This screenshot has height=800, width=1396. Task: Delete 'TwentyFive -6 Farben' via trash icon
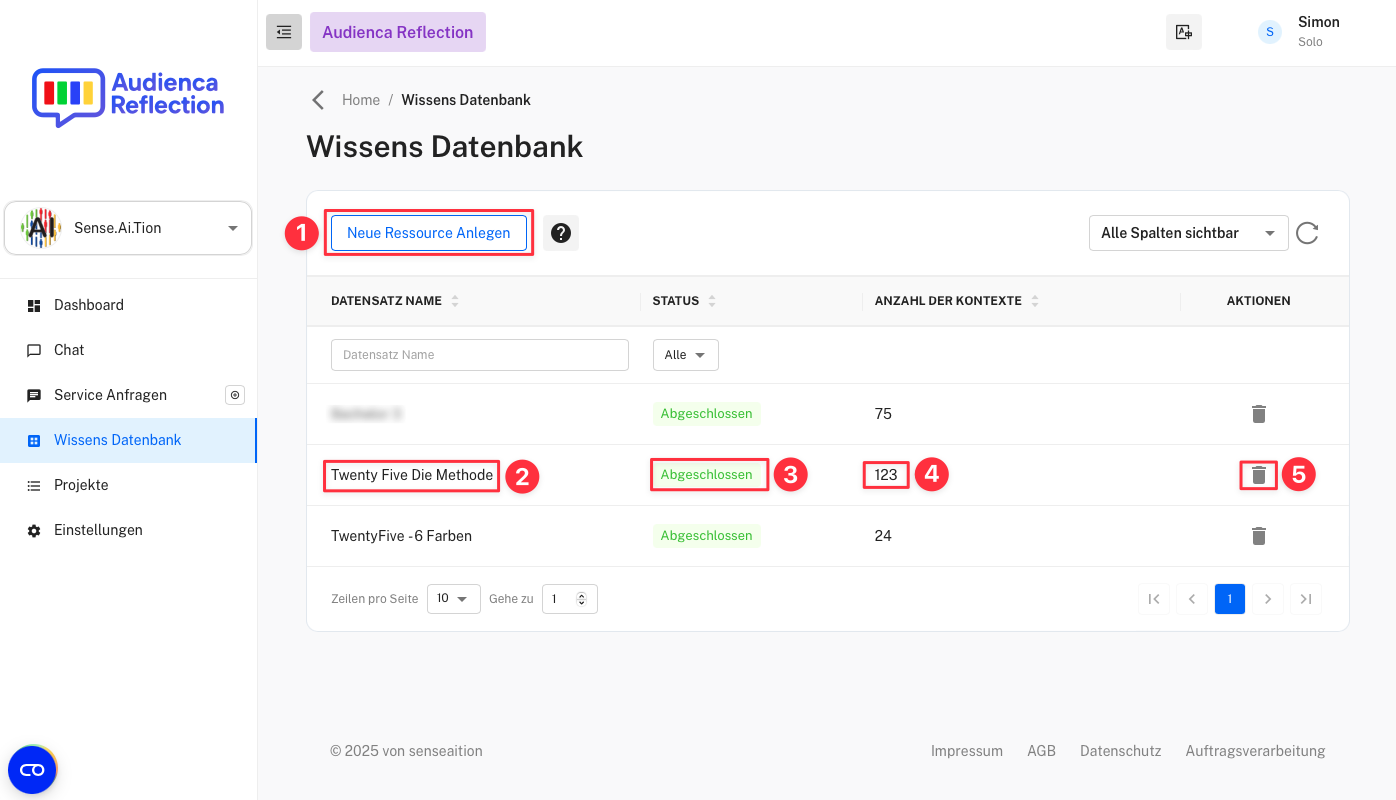[x=1258, y=536]
